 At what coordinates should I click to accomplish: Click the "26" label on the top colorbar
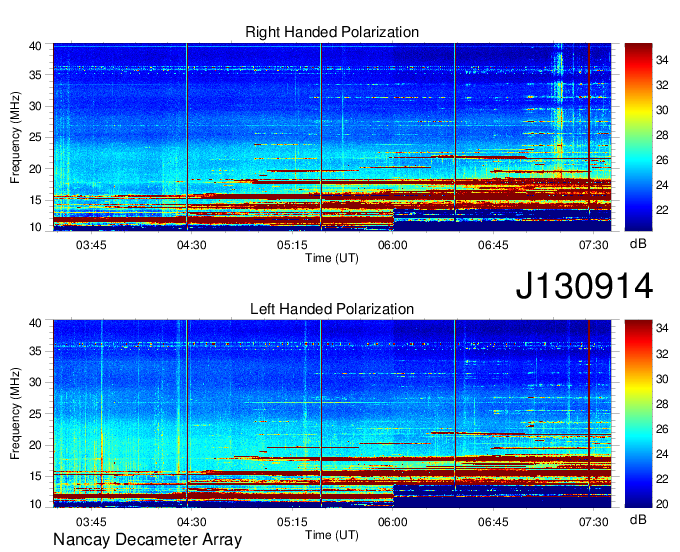point(662,160)
